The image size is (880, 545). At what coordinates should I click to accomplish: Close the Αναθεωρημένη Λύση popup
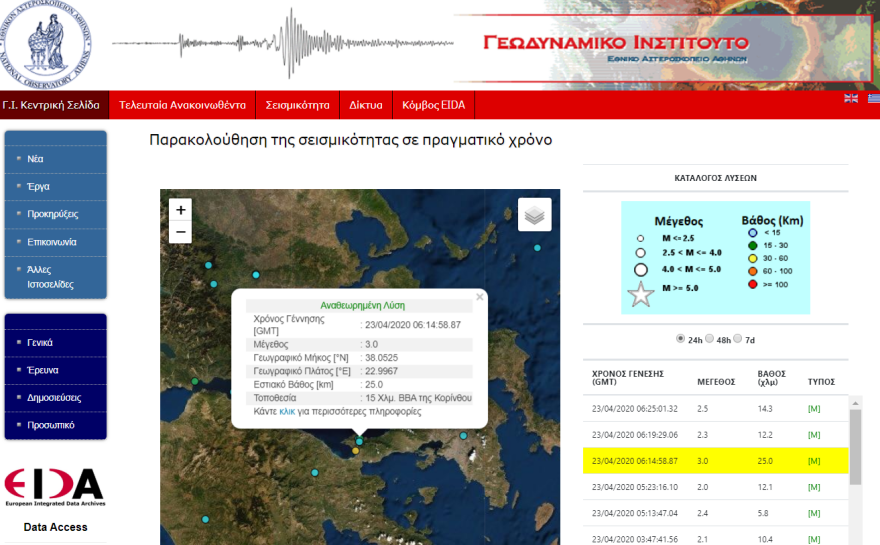click(480, 297)
